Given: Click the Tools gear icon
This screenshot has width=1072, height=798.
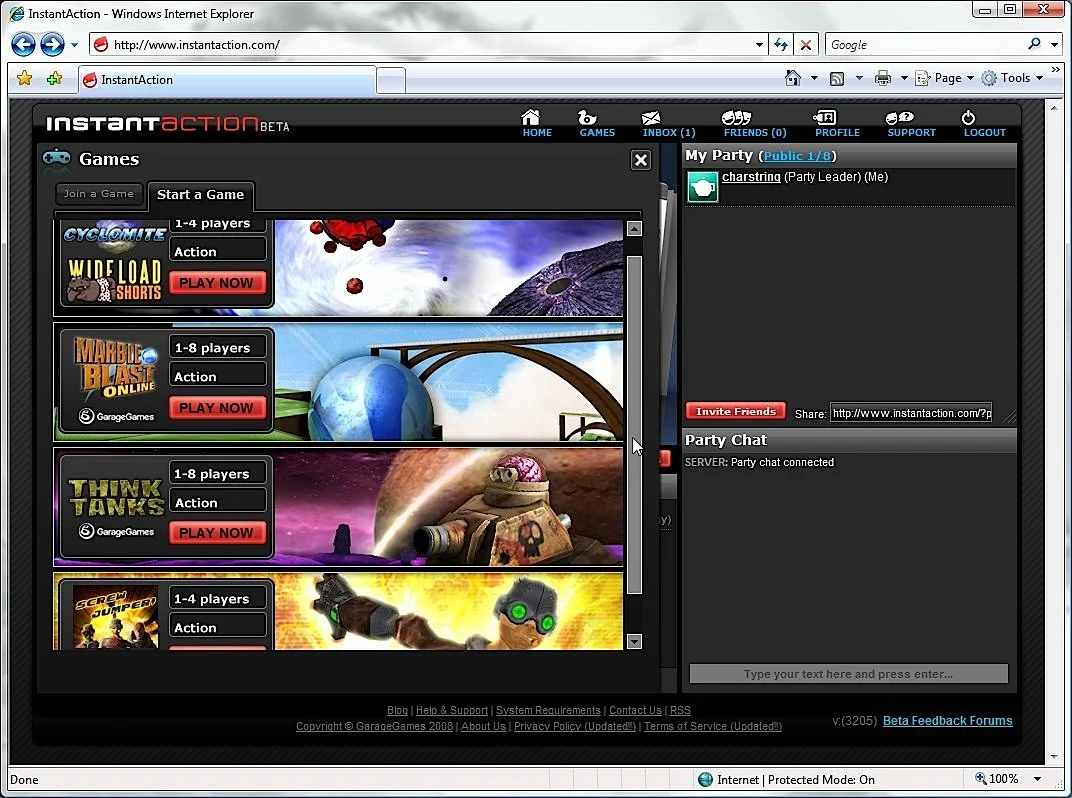Looking at the screenshot, I should point(989,78).
